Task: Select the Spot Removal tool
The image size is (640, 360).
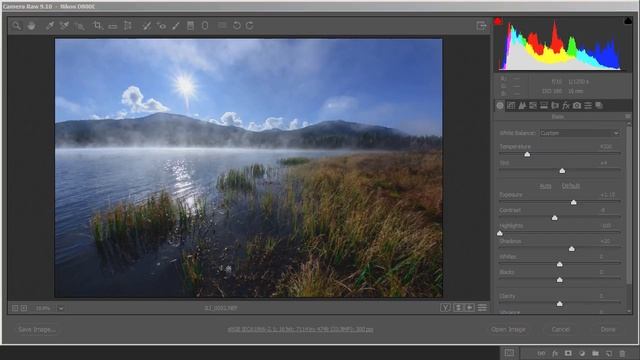Action: [x=147, y=26]
